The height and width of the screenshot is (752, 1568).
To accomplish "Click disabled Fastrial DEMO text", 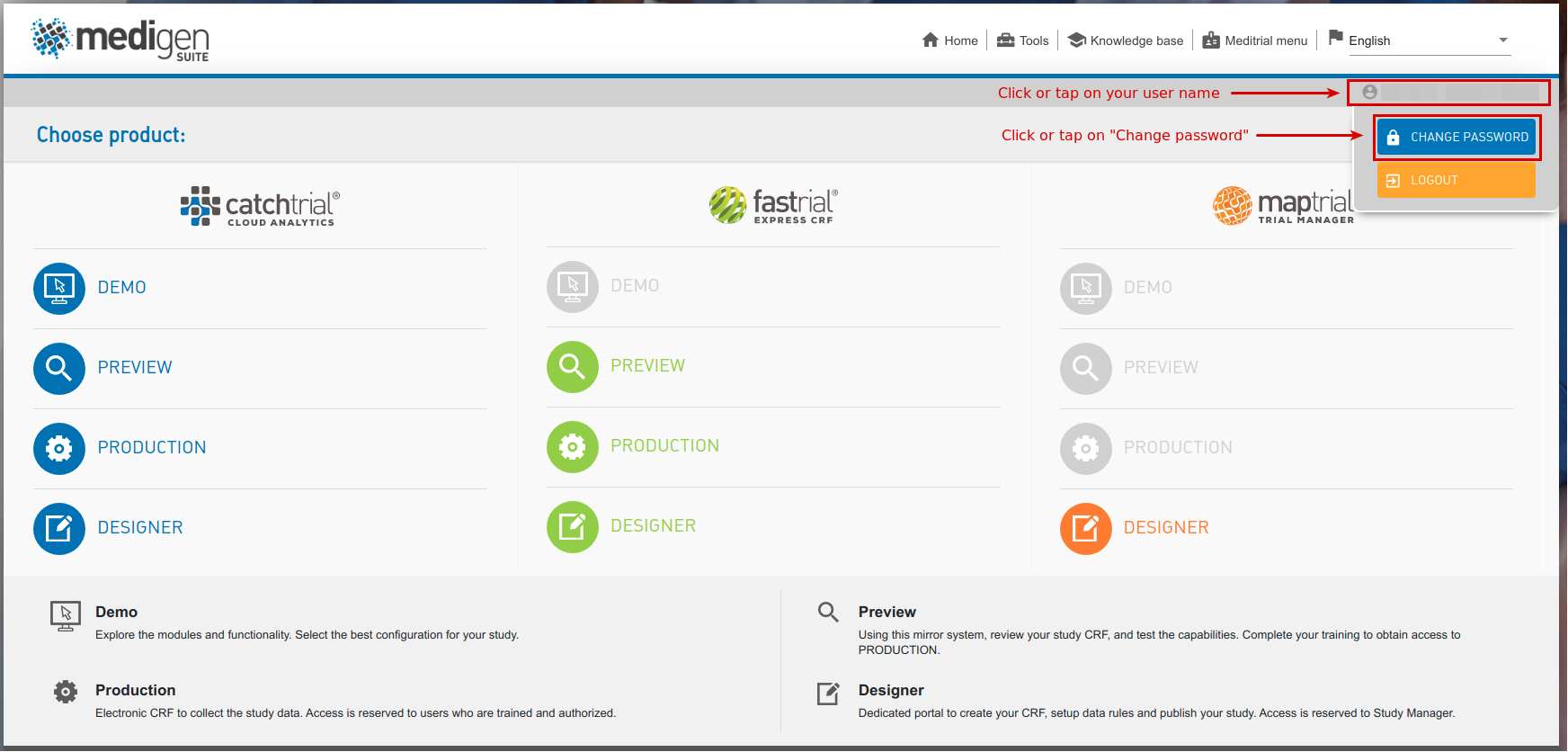I will (636, 286).
